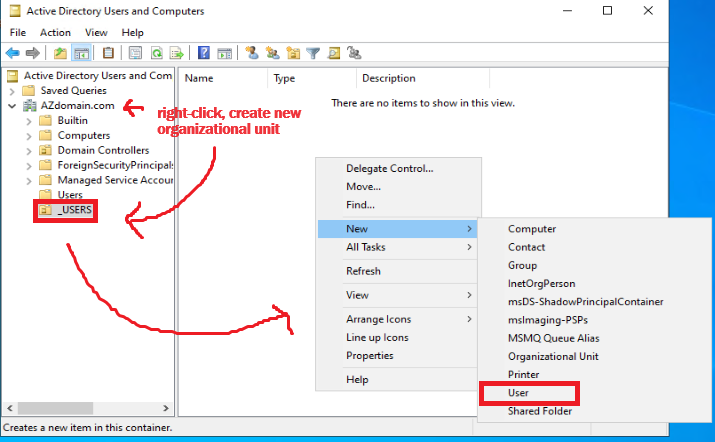Select the _USERS organizational unit
Screen dimensions: 715x442
pyautogui.click(x=75, y=210)
